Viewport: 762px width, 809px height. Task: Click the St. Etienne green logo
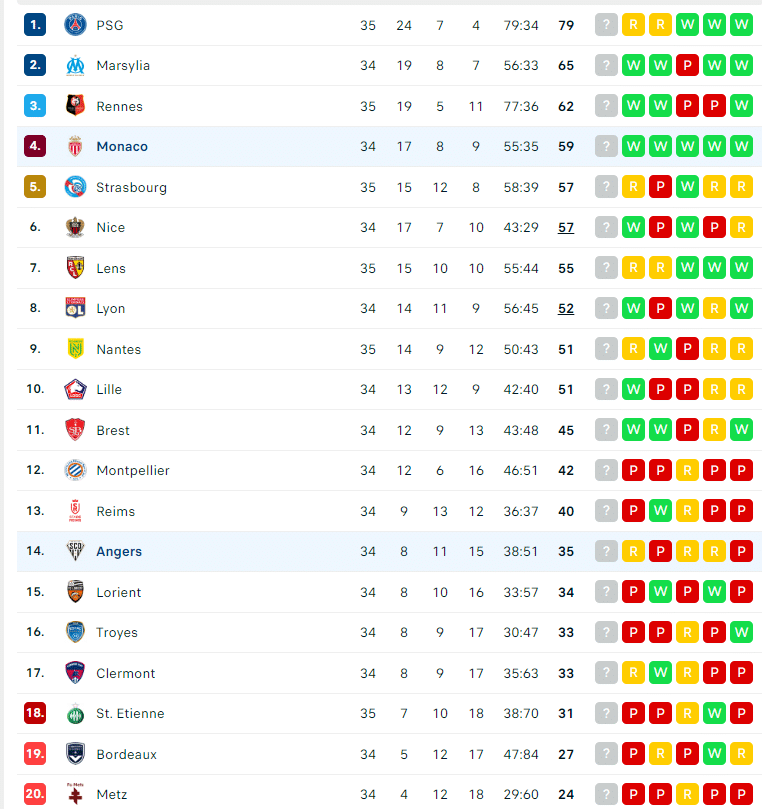coord(75,714)
